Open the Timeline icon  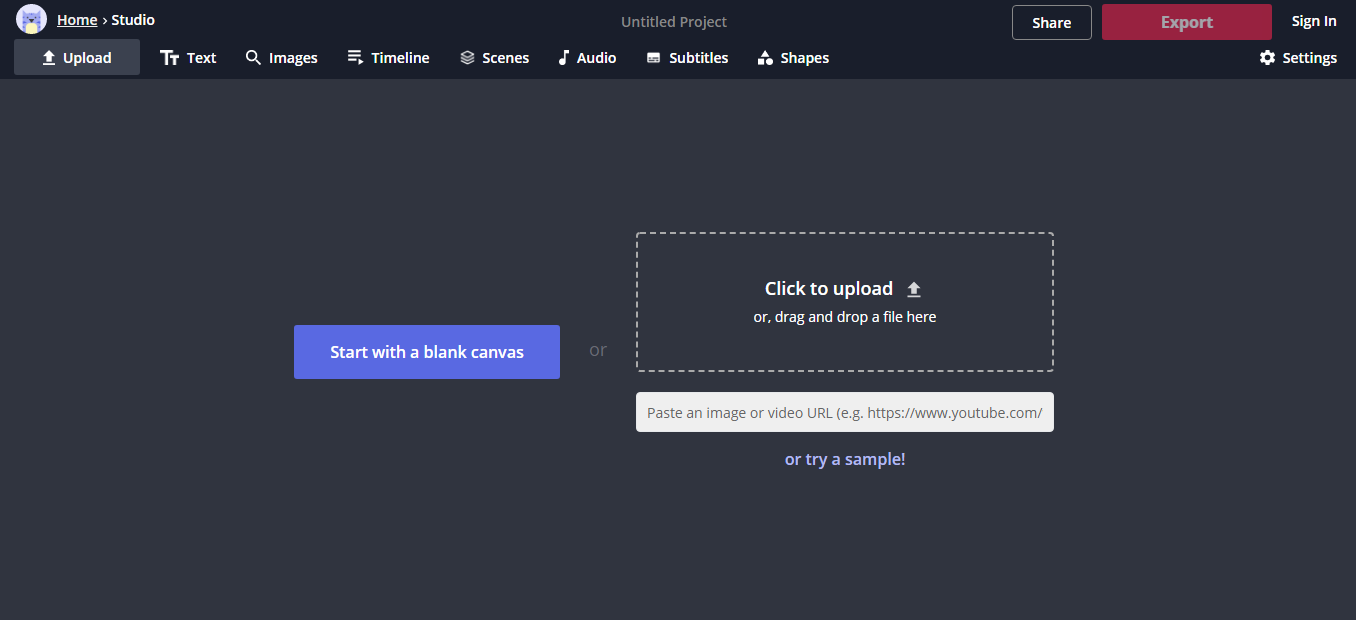tap(355, 57)
